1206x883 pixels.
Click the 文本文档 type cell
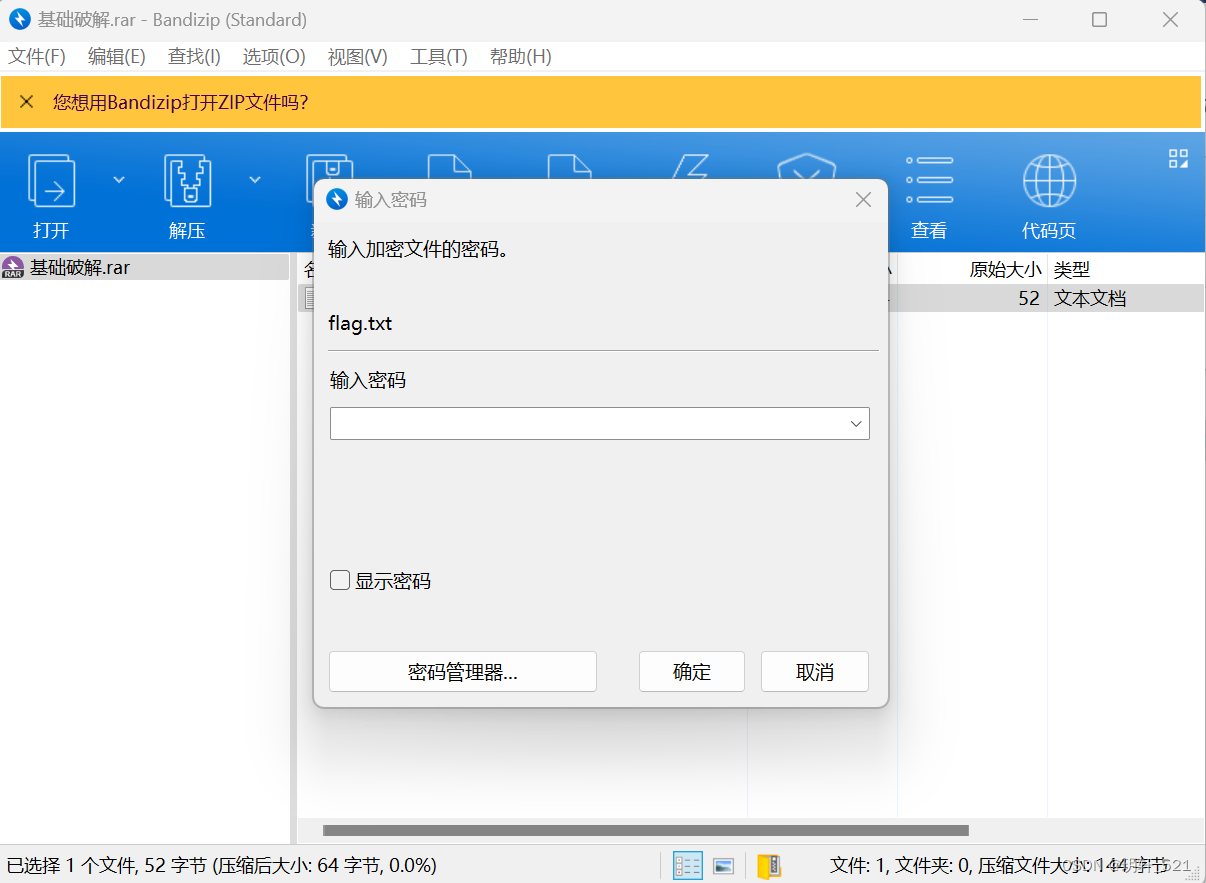click(1090, 298)
